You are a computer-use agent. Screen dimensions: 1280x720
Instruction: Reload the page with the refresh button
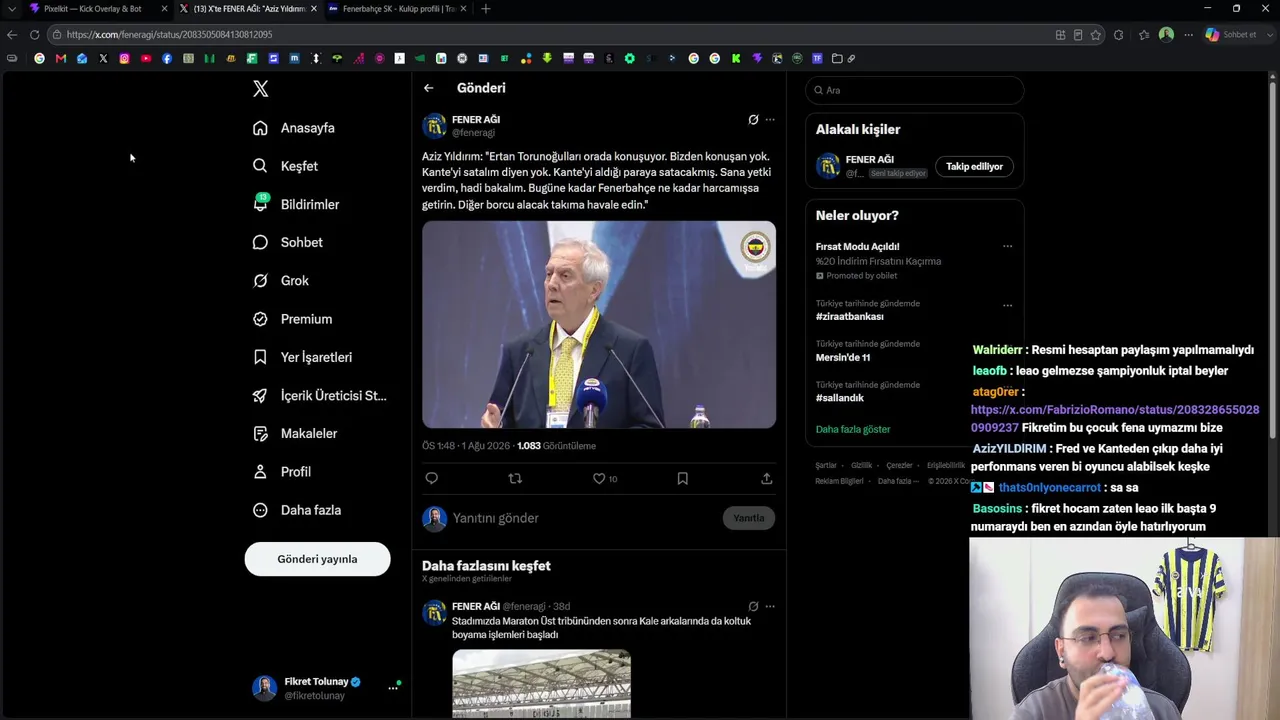click(x=34, y=35)
